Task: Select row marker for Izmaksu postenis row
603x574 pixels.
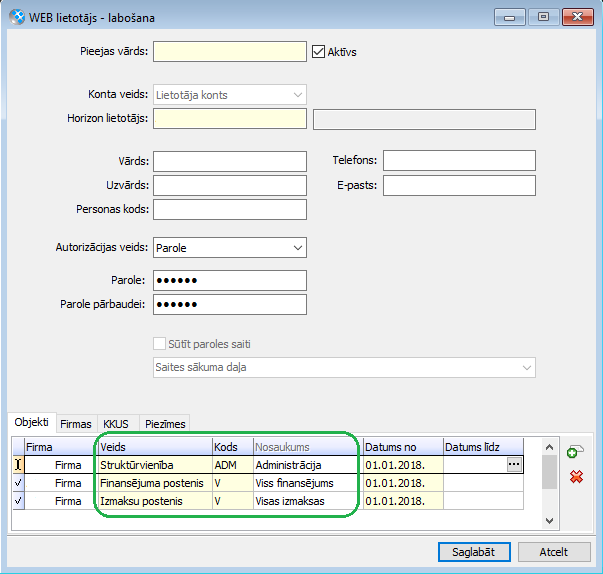Action: pos(18,501)
